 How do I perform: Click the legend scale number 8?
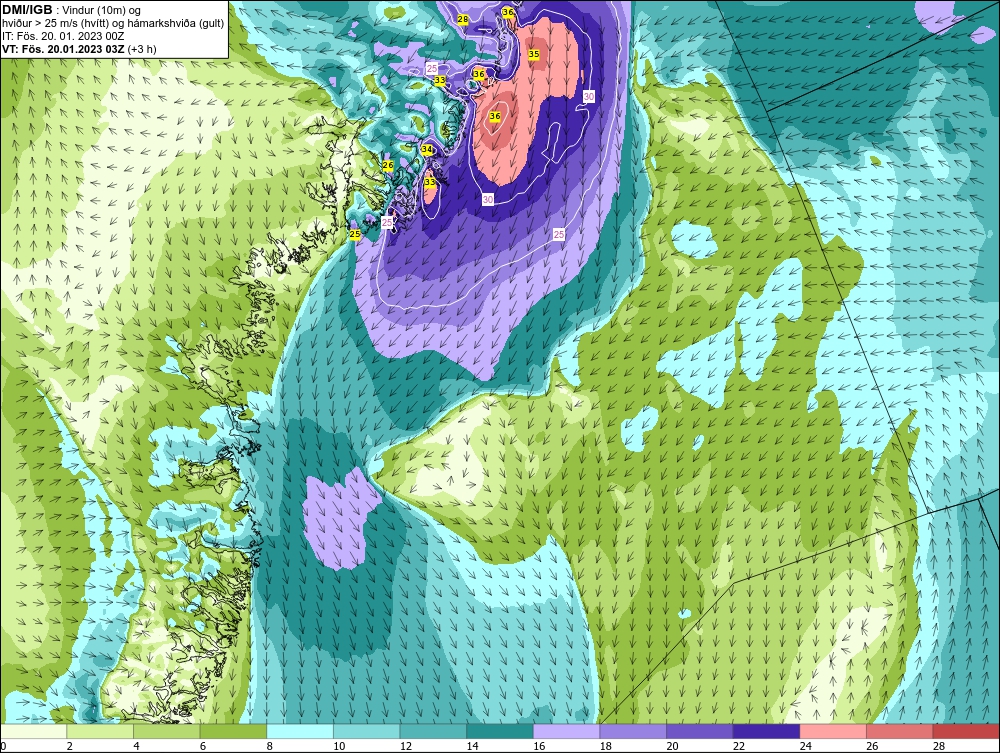(270, 746)
